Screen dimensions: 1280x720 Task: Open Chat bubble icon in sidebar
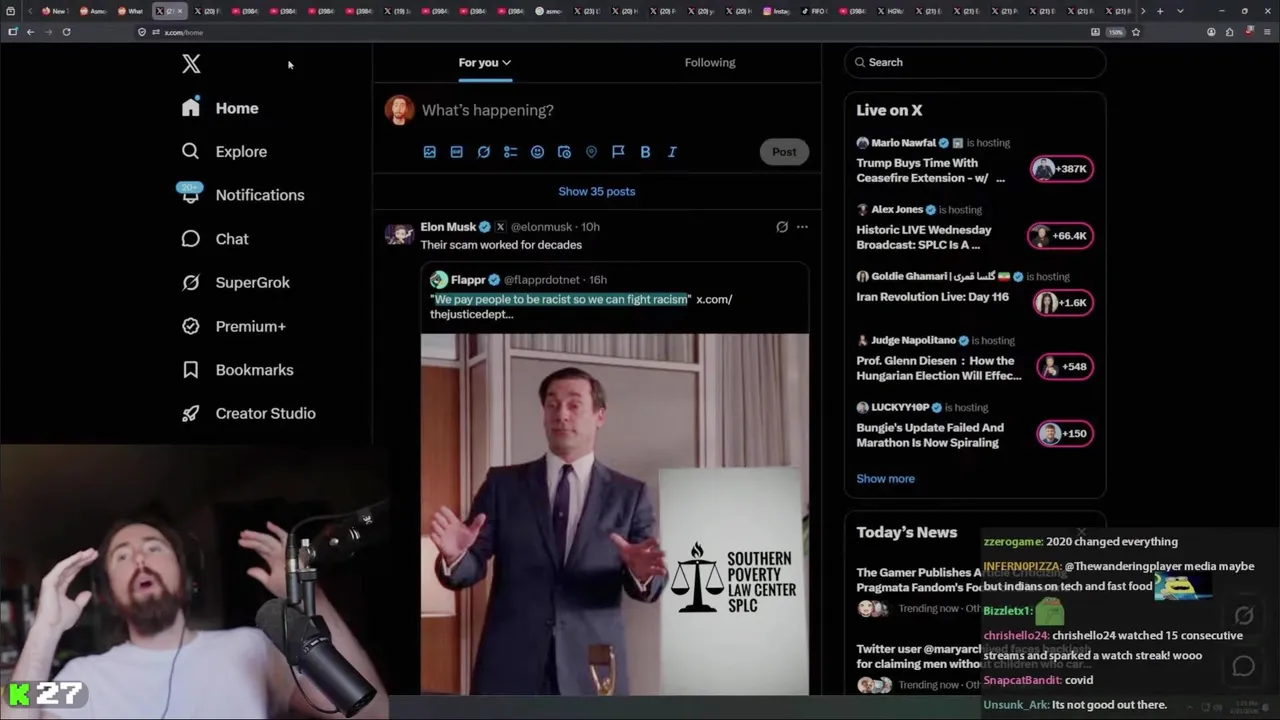pyautogui.click(x=190, y=238)
